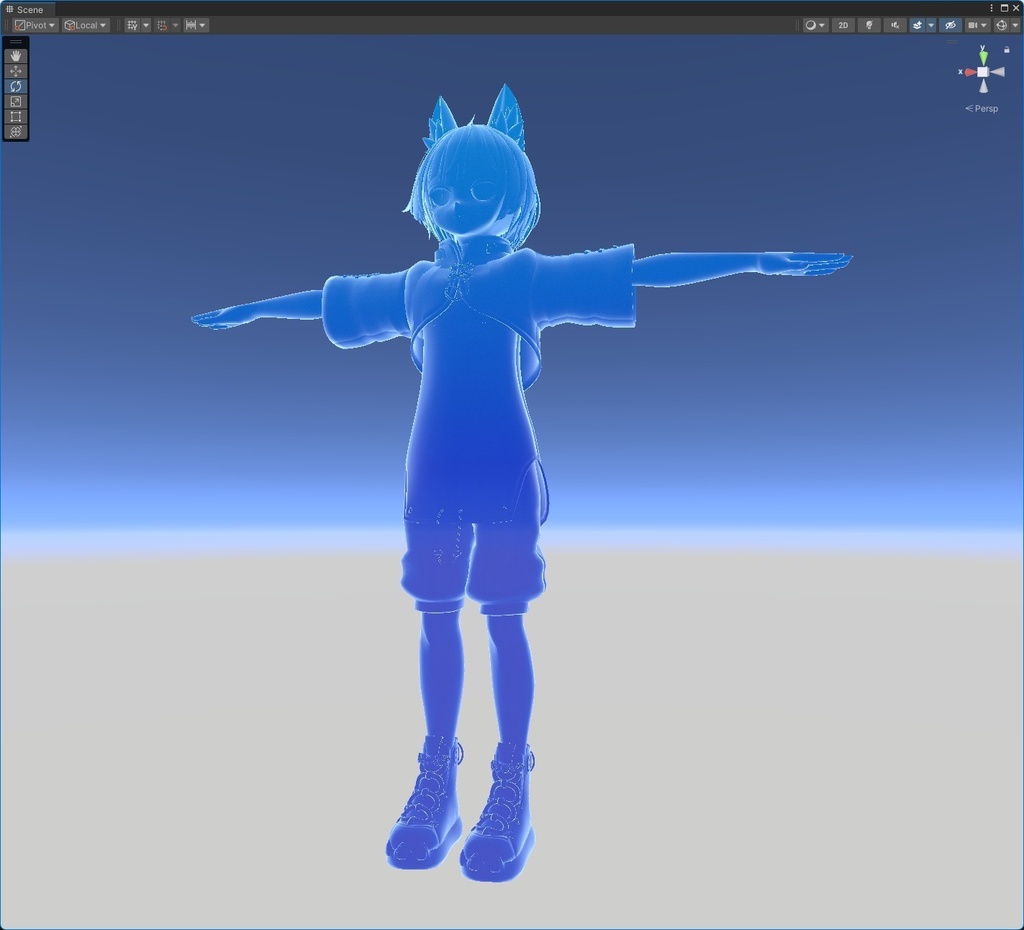Image resolution: width=1024 pixels, height=930 pixels.
Task: Disable the scene visibility eye toggle
Action: pos(950,25)
